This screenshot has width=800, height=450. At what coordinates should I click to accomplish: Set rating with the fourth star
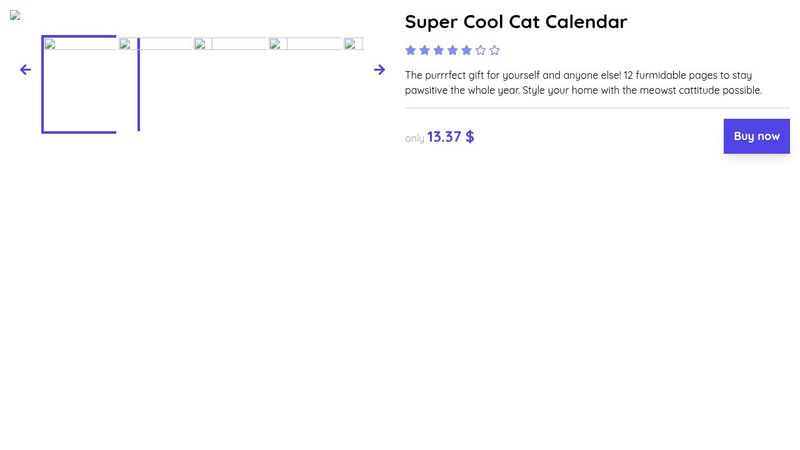[453, 50]
